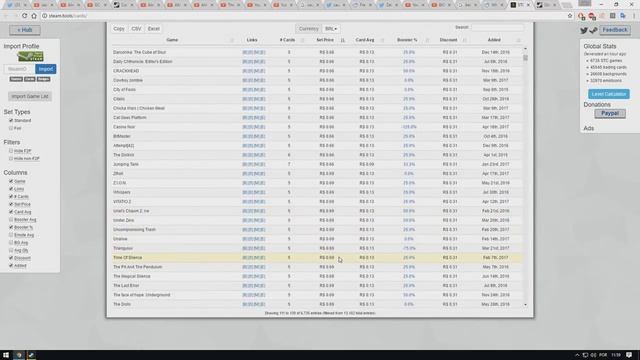Click sort arrows next to Set Price
The height and width of the screenshot is (360, 640).
pyautogui.click(x=343, y=40)
